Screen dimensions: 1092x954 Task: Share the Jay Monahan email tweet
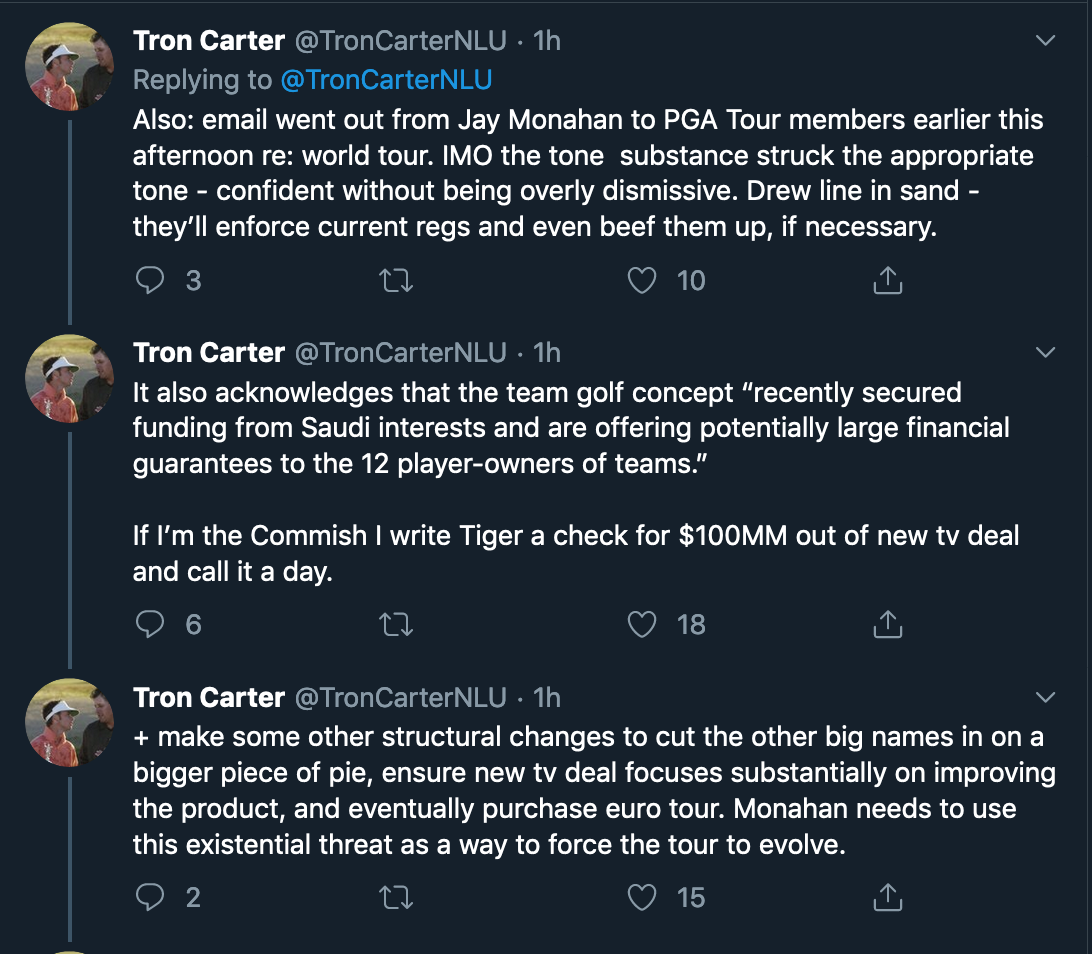(887, 281)
